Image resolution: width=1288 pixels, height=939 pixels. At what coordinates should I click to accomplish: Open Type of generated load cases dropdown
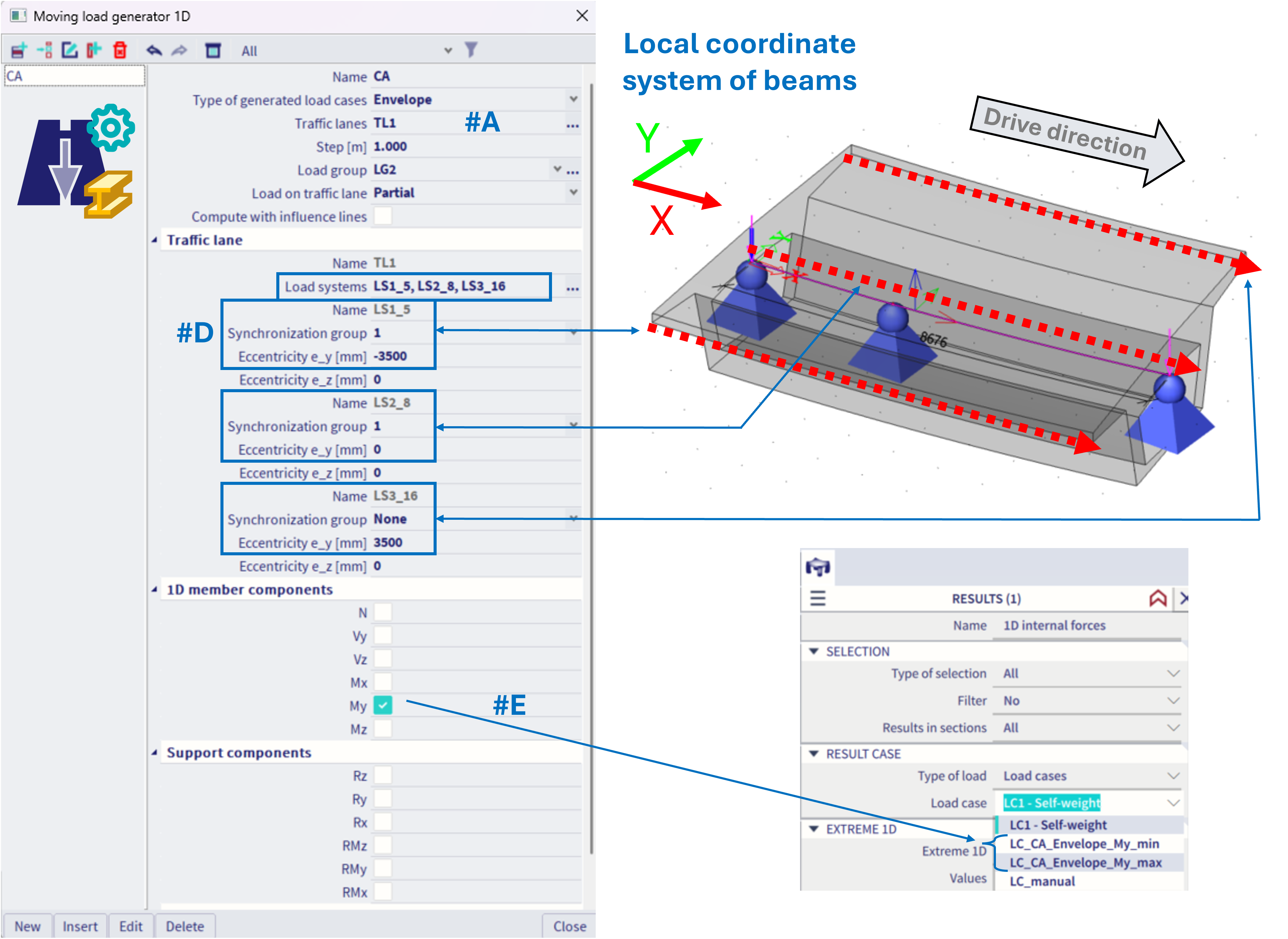[573, 99]
